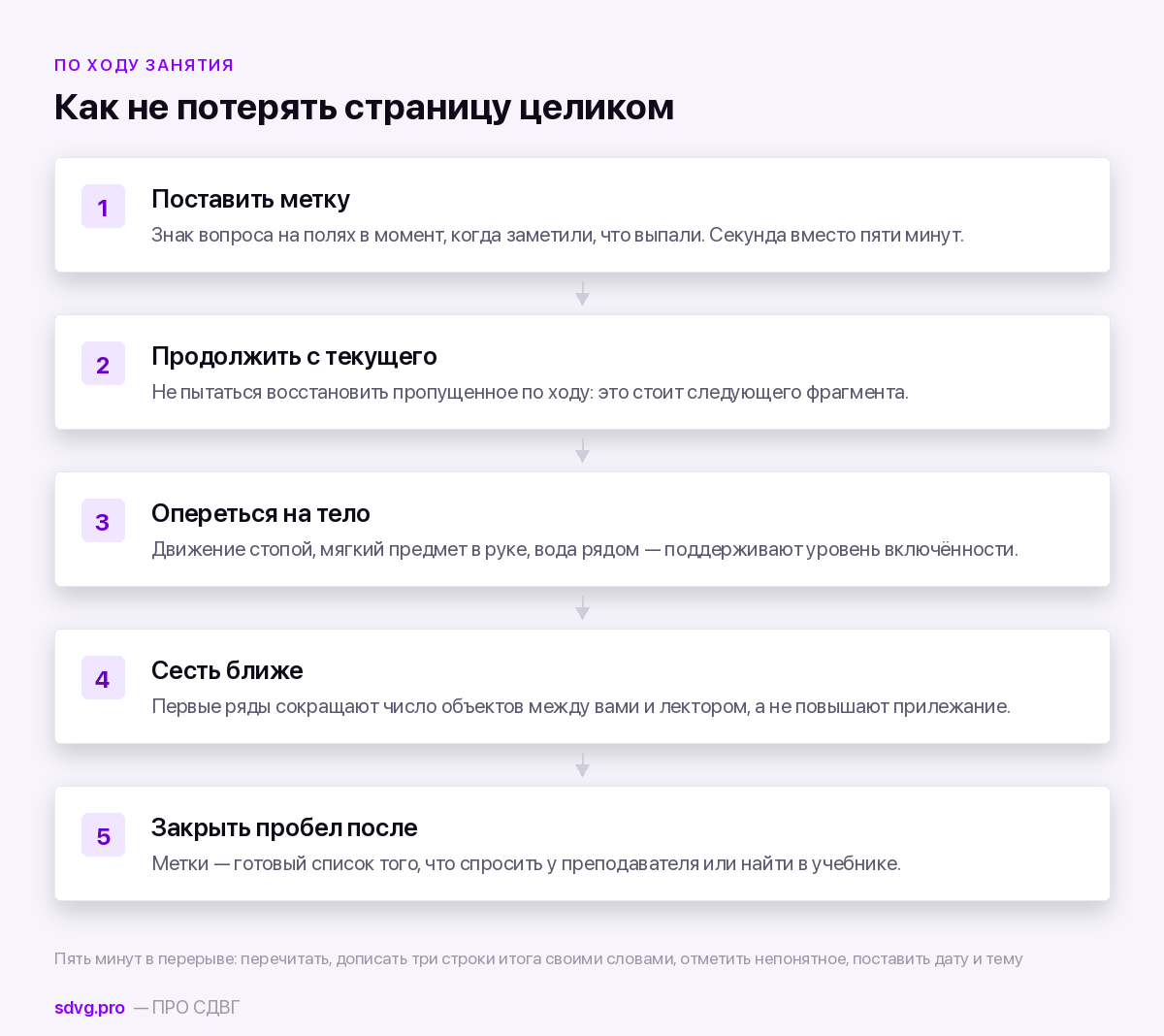The image size is (1164, 1036).
Task: Click the step number 1 badge
Action: click(103, 207)
